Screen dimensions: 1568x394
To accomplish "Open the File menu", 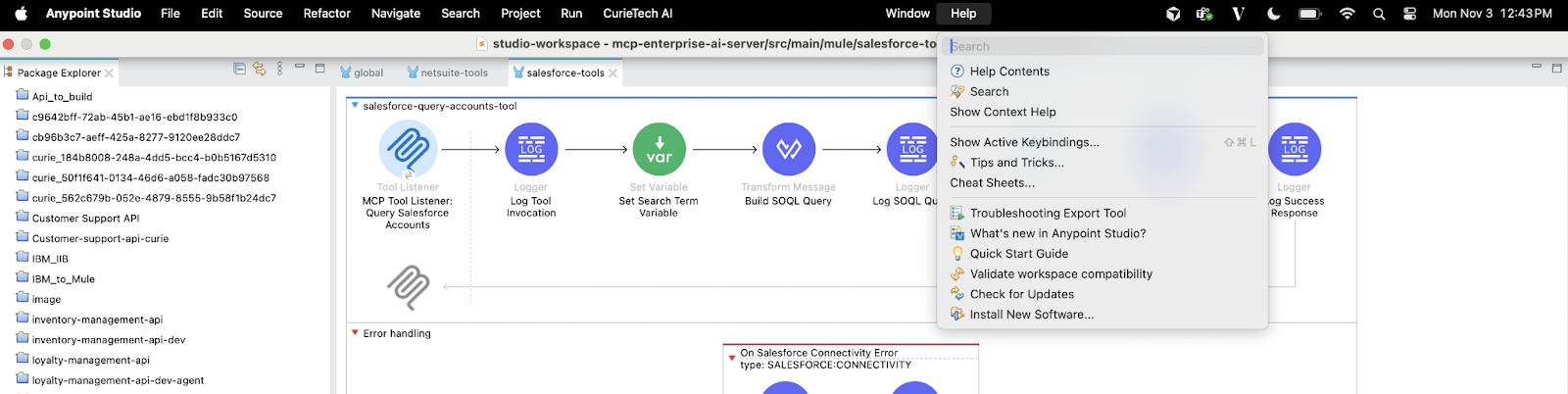I will tap(171, 14).
